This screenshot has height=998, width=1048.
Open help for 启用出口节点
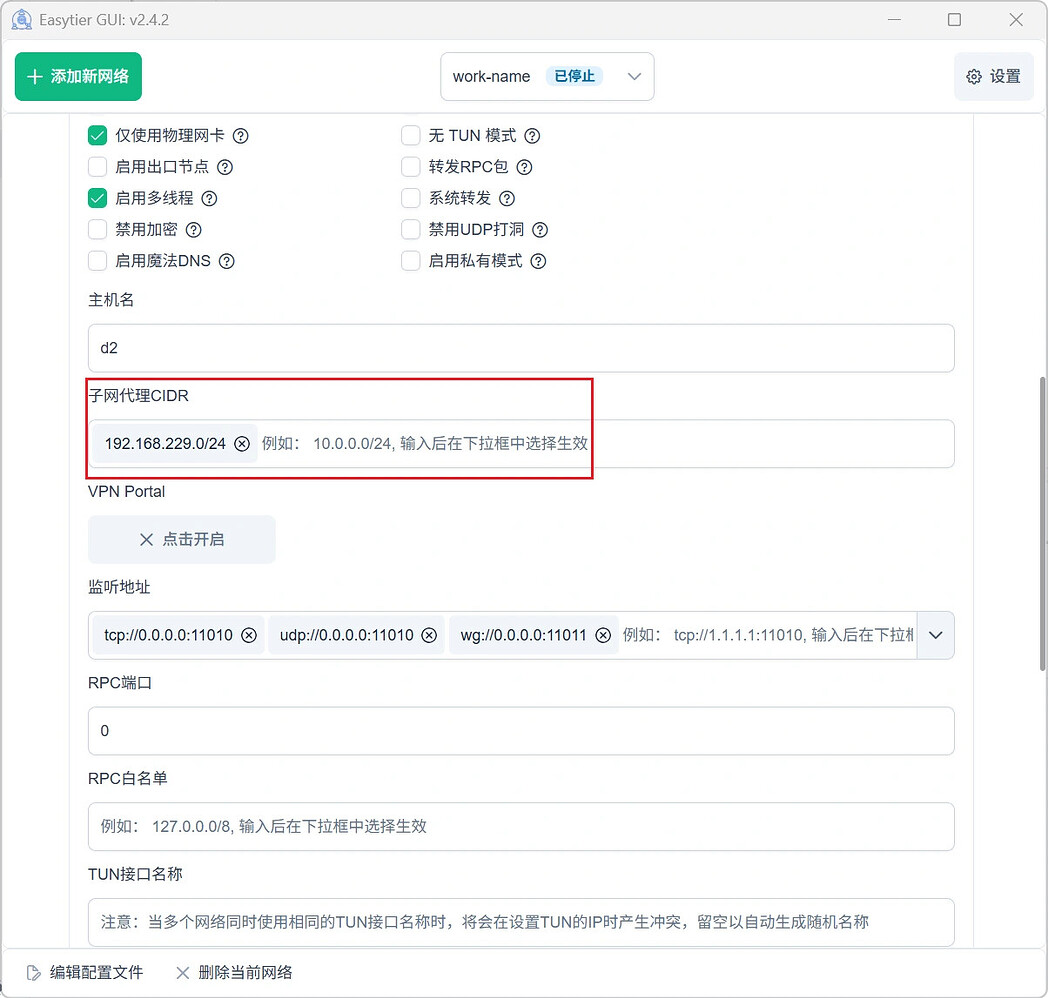225,167
